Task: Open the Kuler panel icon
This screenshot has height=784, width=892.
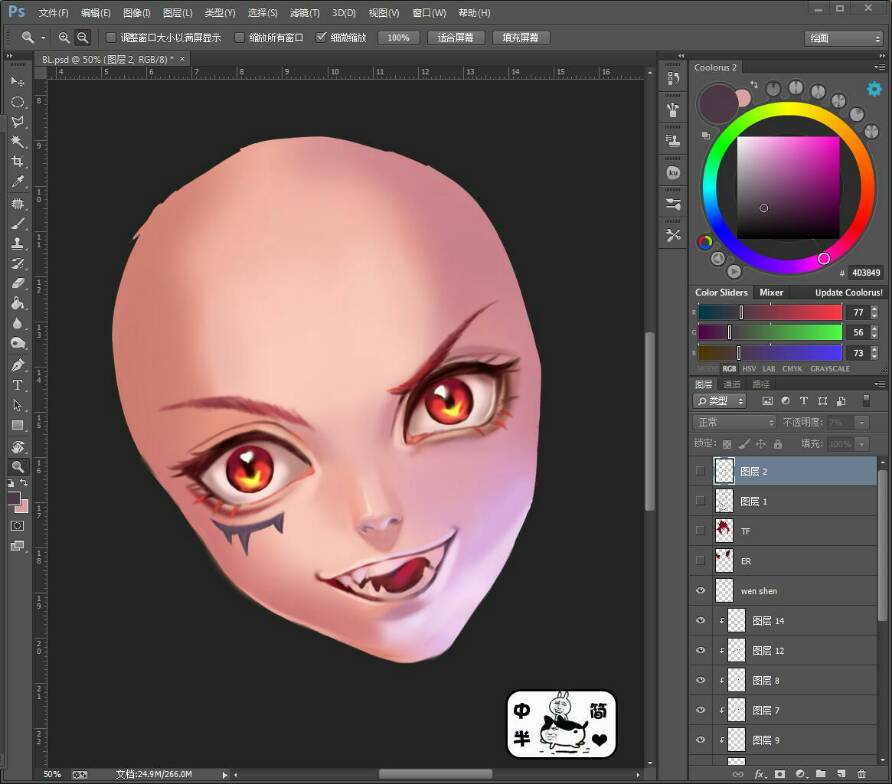Action: [x=673, y=172]
